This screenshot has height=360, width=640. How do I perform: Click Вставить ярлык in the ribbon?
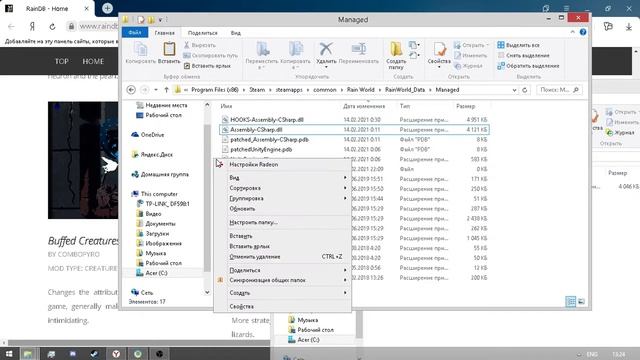pyautogui.click(x=207, y=66)
